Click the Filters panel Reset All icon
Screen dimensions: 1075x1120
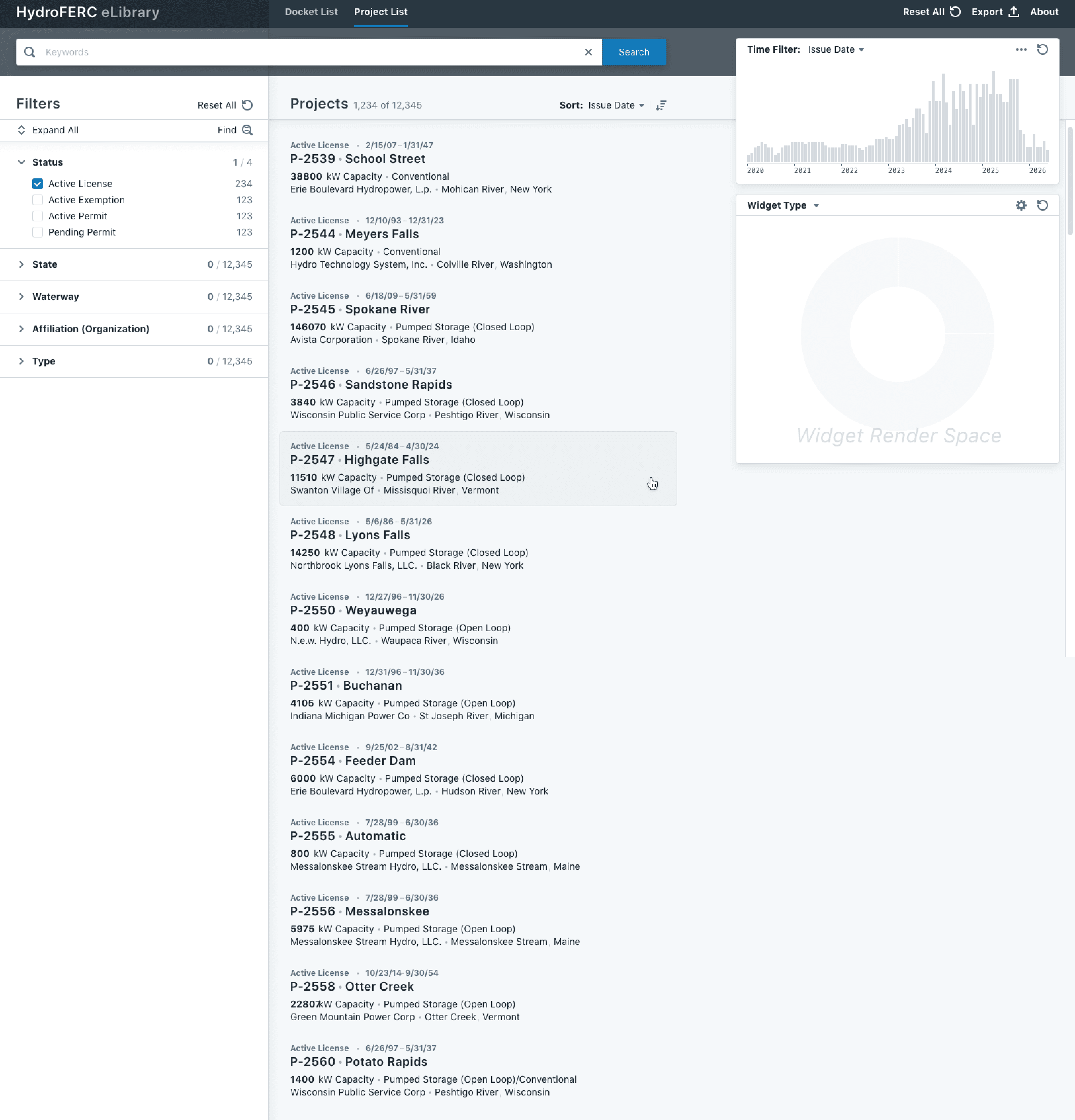tap(247, 105)
